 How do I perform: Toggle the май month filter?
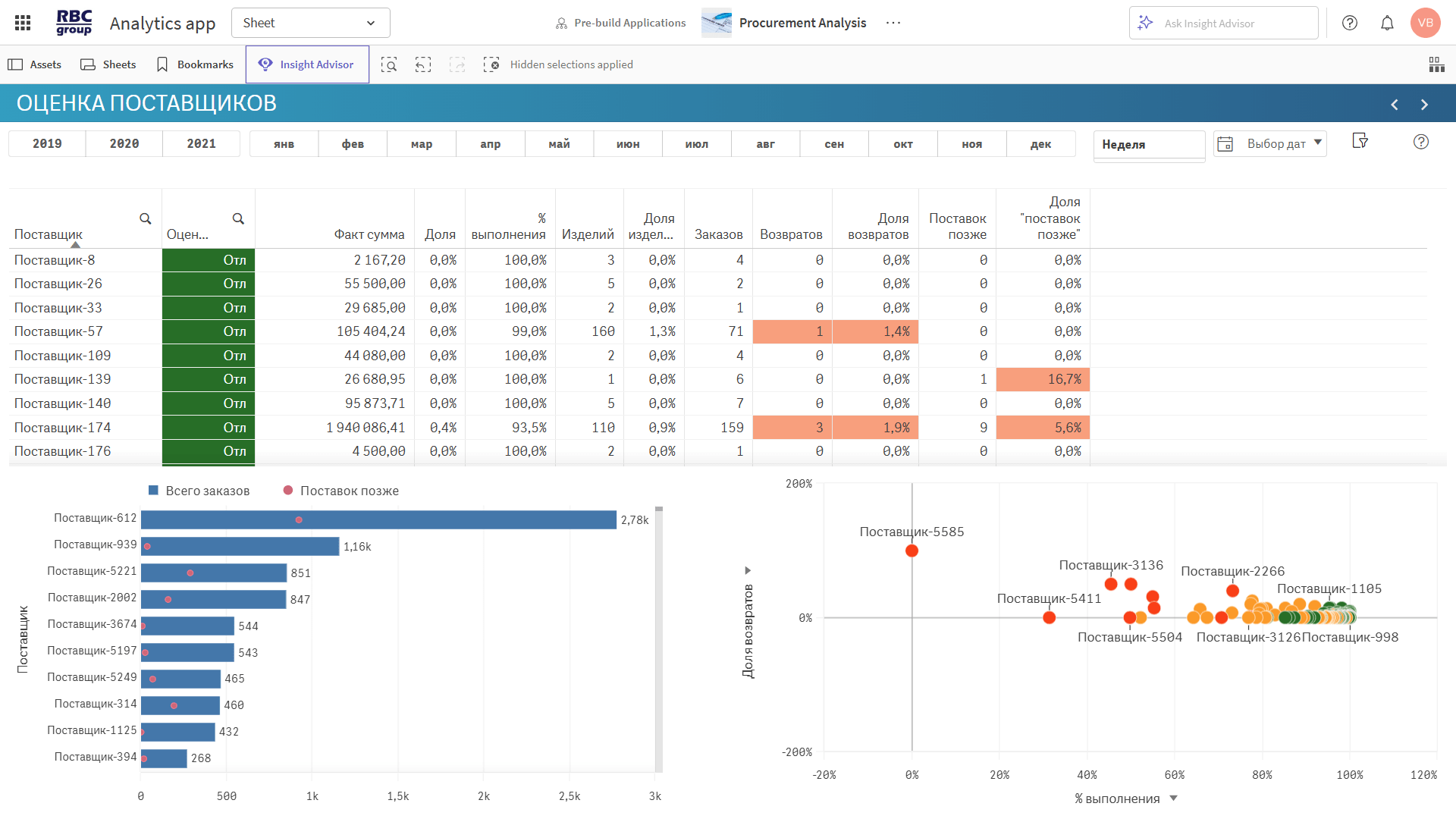(x=559, y=143)
